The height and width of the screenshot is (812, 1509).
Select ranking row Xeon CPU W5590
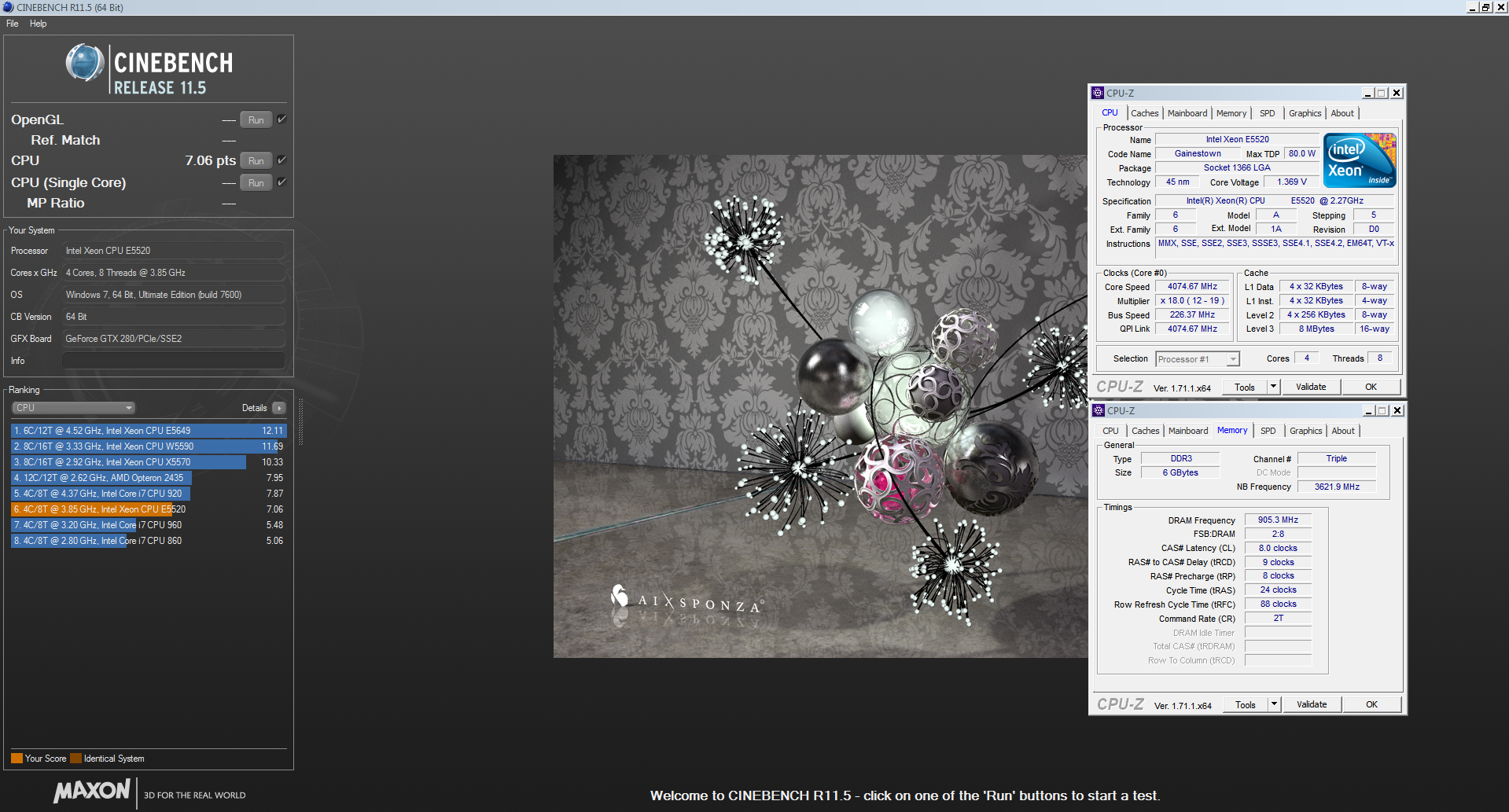(149, 446)
